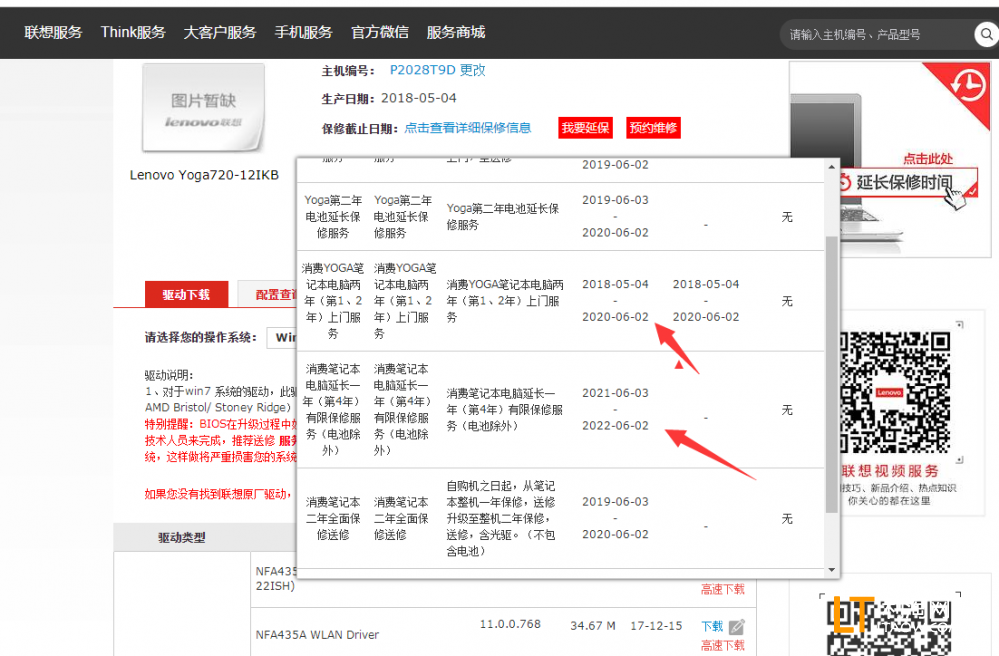Click 无 in the 第4年 有限保修 row
Viewport: 999px width, 656px height.
coord(787,410)
